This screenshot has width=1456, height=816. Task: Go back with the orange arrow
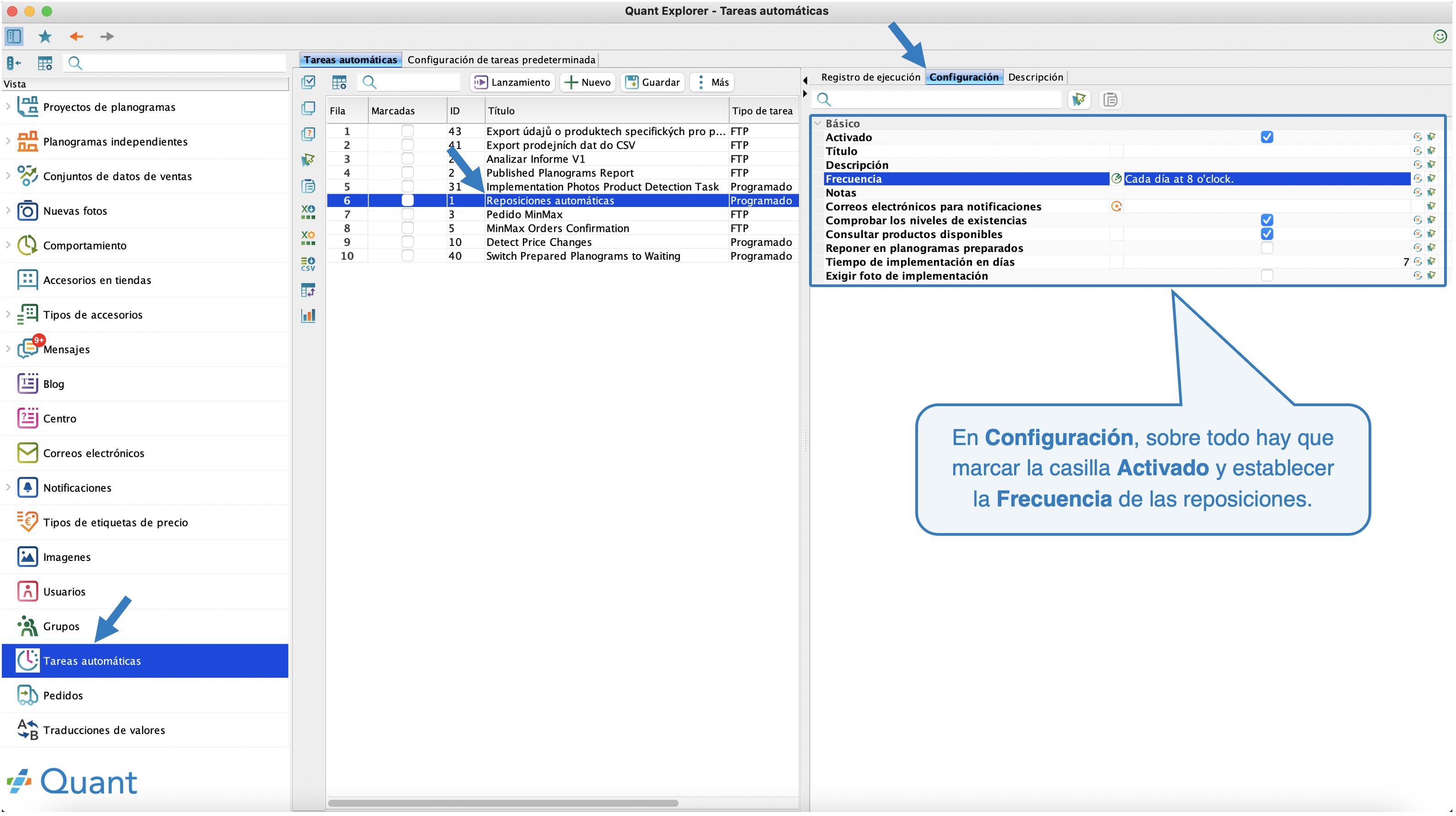coord(76,37)
